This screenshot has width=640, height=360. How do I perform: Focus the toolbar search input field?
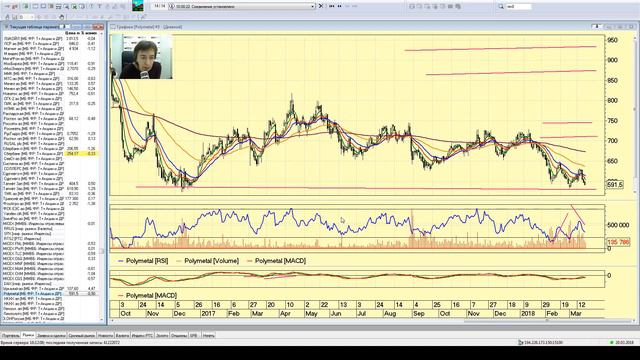point(518,7)
